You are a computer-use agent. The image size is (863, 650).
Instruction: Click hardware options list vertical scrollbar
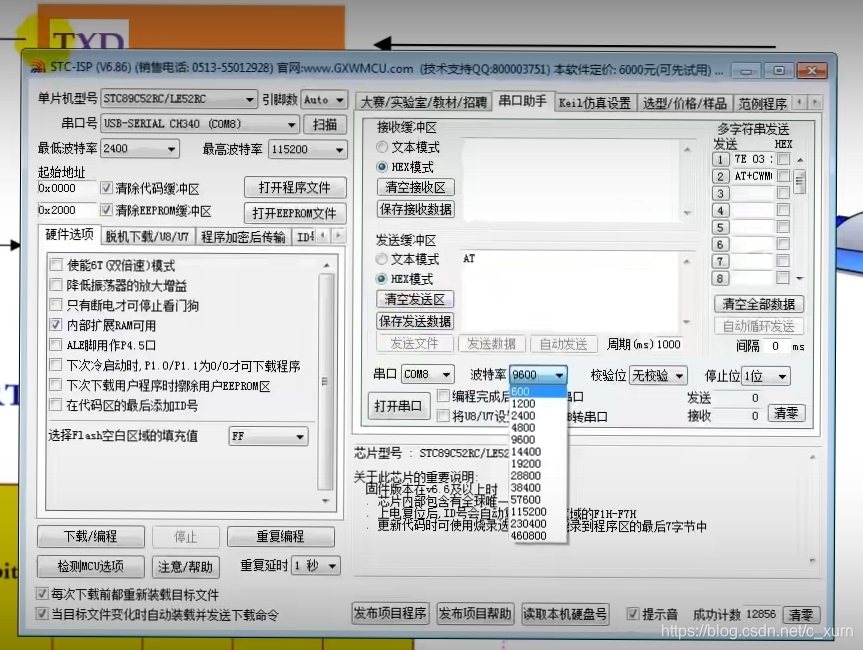(326, 383)
